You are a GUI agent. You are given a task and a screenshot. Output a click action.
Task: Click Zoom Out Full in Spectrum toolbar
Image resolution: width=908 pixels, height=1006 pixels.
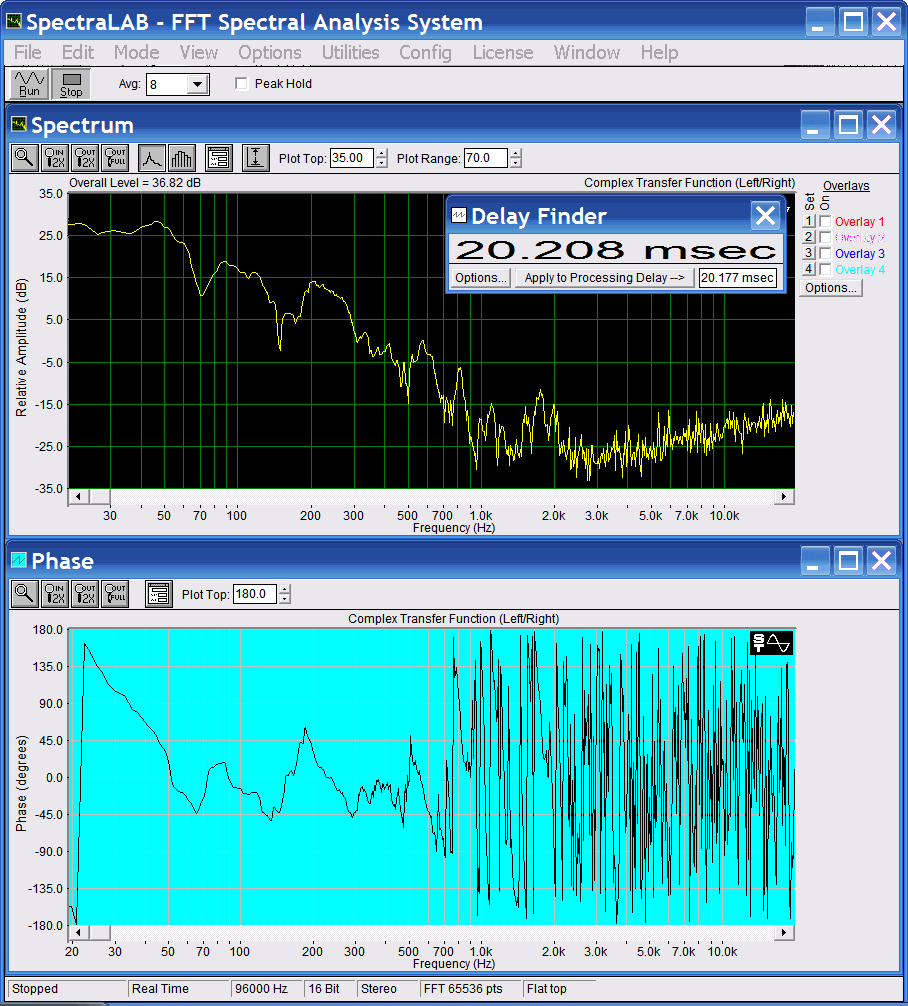coord(115,157)
